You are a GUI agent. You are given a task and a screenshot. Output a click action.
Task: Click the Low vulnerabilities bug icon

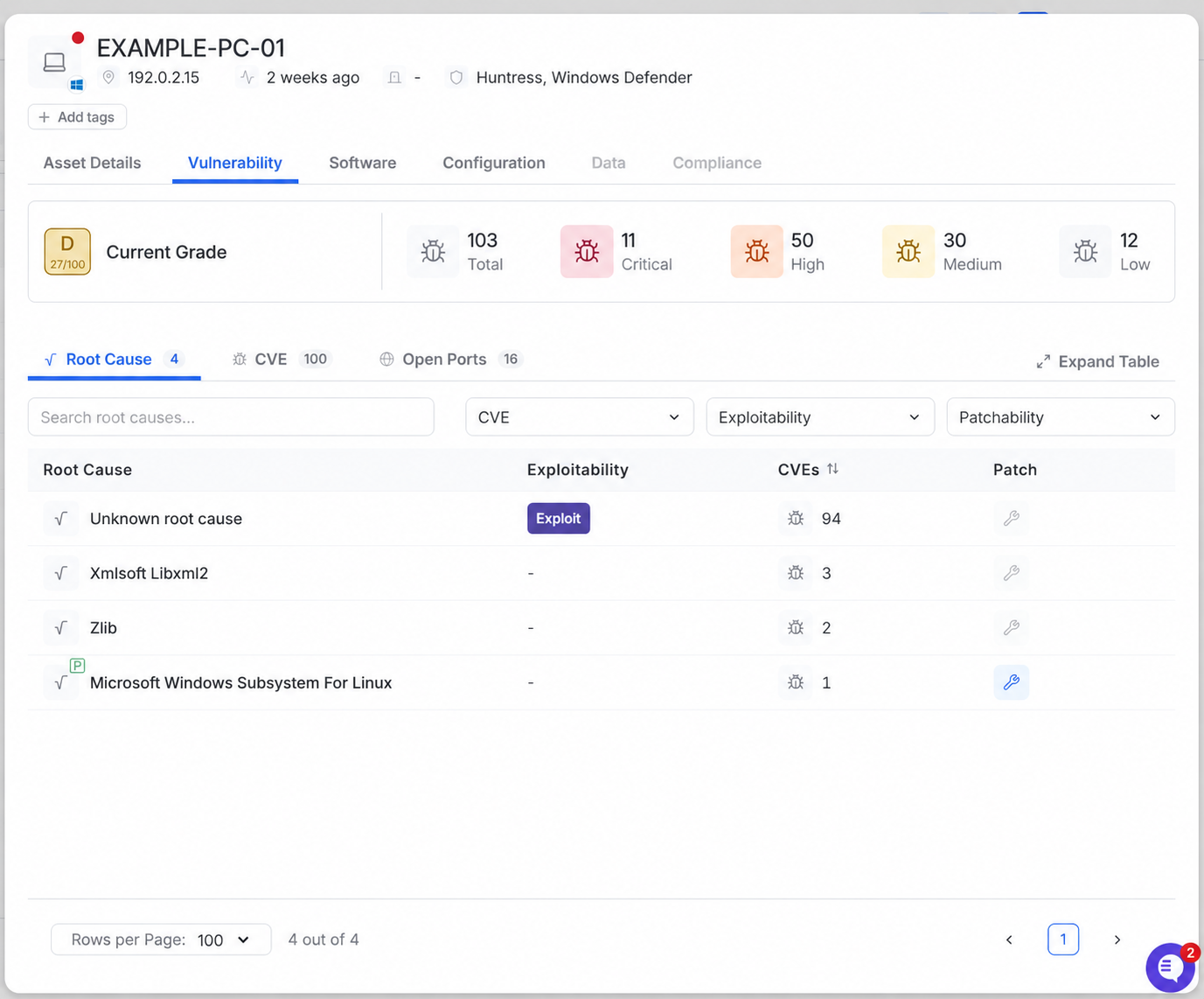point(1086,251)
